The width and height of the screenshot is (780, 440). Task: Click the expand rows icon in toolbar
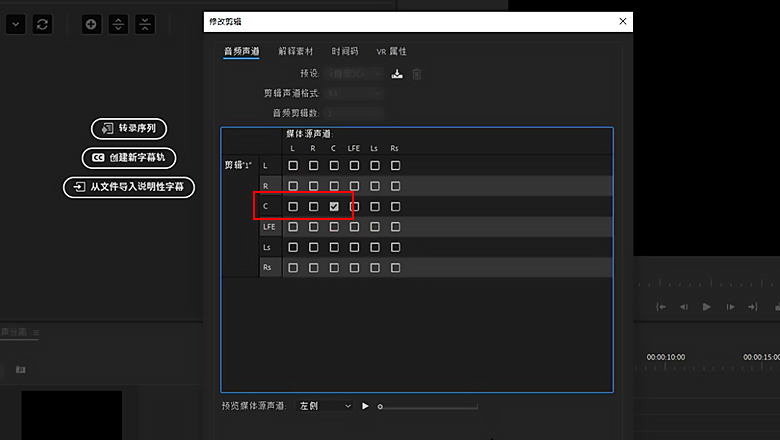click(118, 24)
